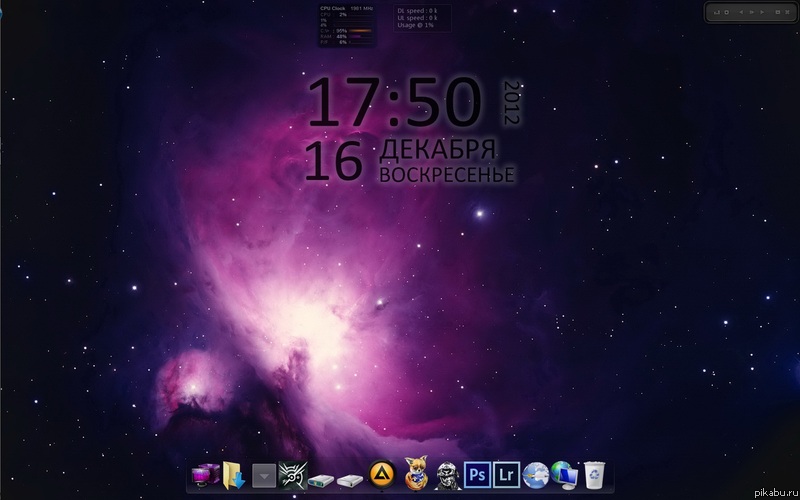Open network globe and monitor icon
This screenshot has height=500, width=800.
(565, 475)
